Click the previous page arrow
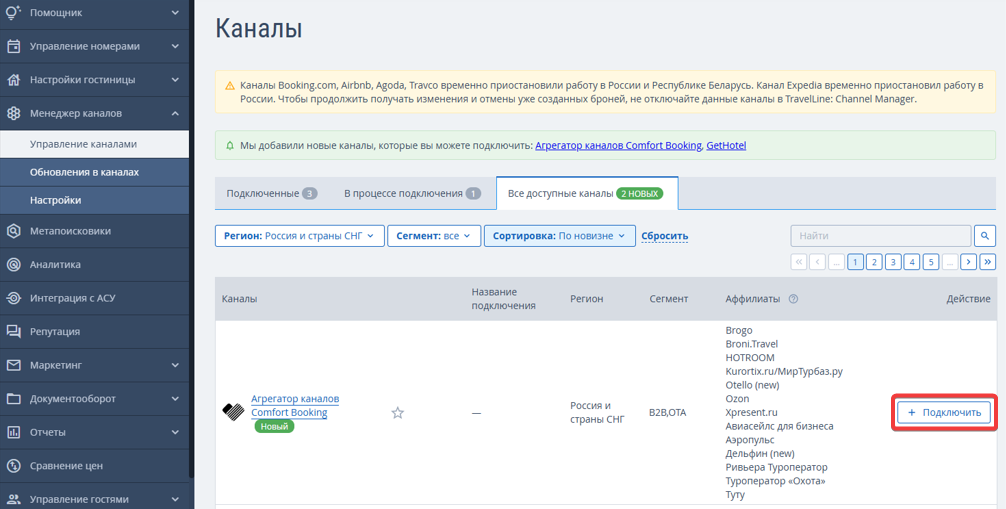The height and width of the screenshot is (509, 1006). click(817, 261)
